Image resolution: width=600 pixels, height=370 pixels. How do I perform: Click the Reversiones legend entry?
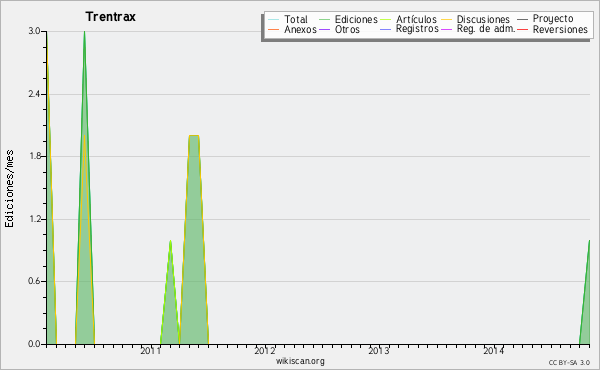point(553,29)
